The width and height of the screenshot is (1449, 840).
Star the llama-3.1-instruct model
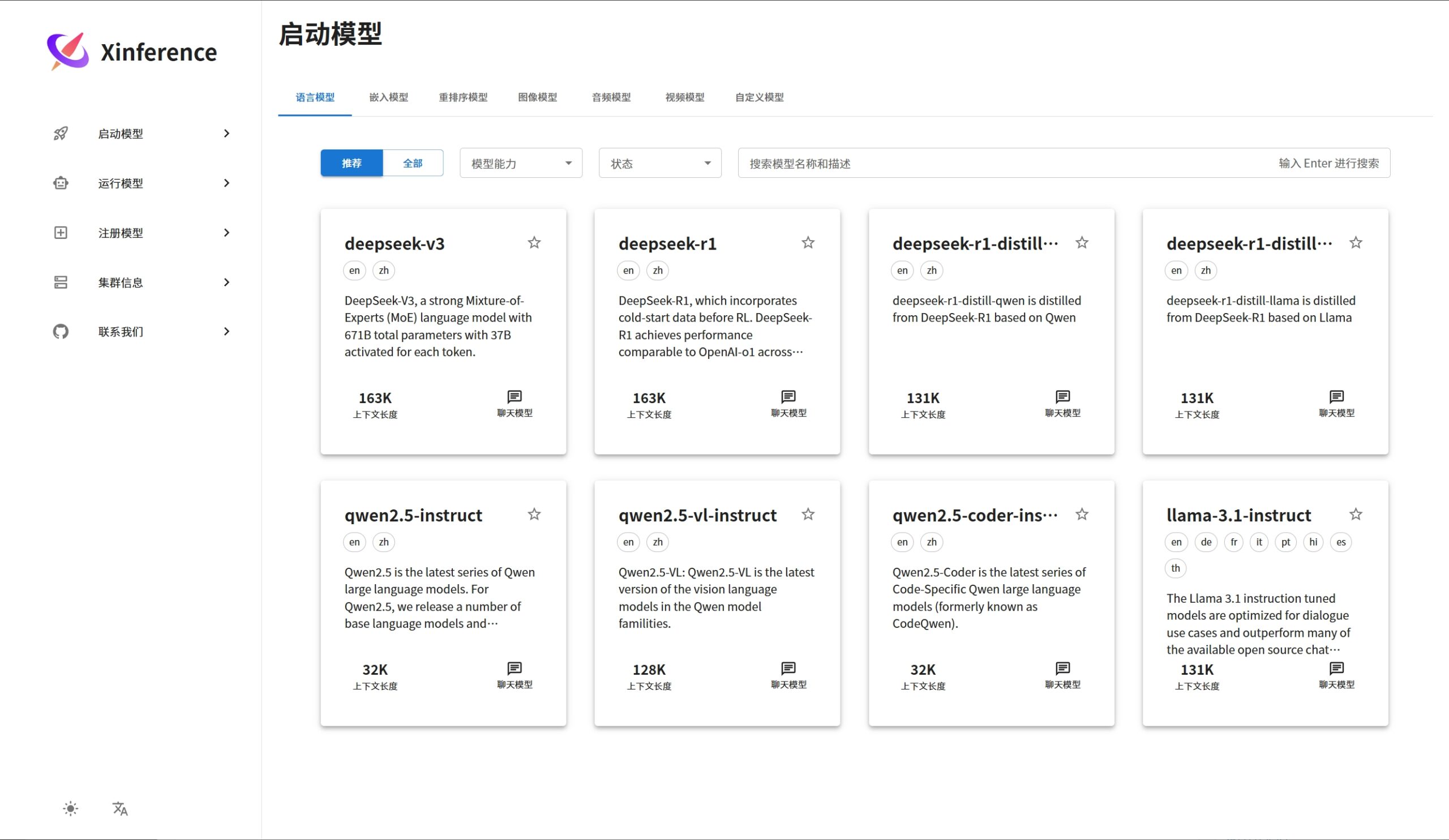(1356, 513)
